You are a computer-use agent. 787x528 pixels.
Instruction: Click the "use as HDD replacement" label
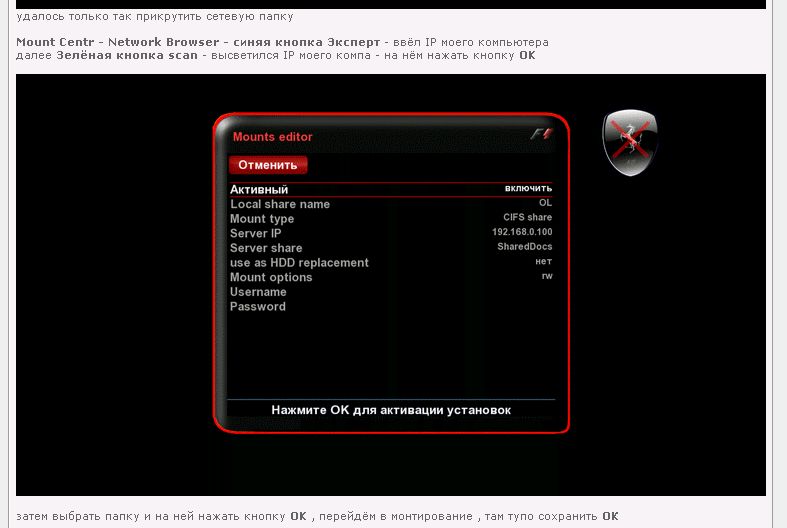tap(299, 263)
